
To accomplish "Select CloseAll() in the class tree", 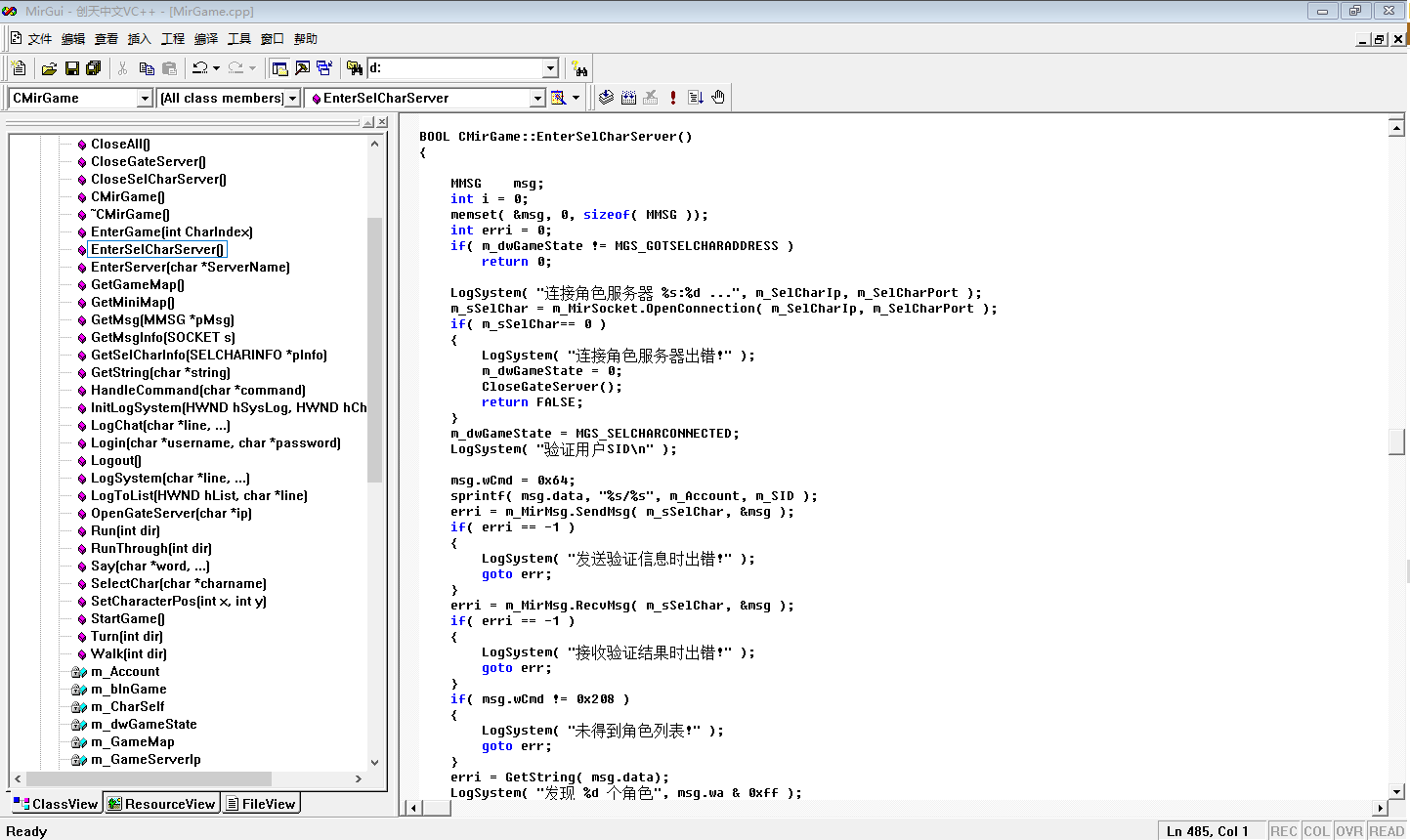I will coord(120,144).
